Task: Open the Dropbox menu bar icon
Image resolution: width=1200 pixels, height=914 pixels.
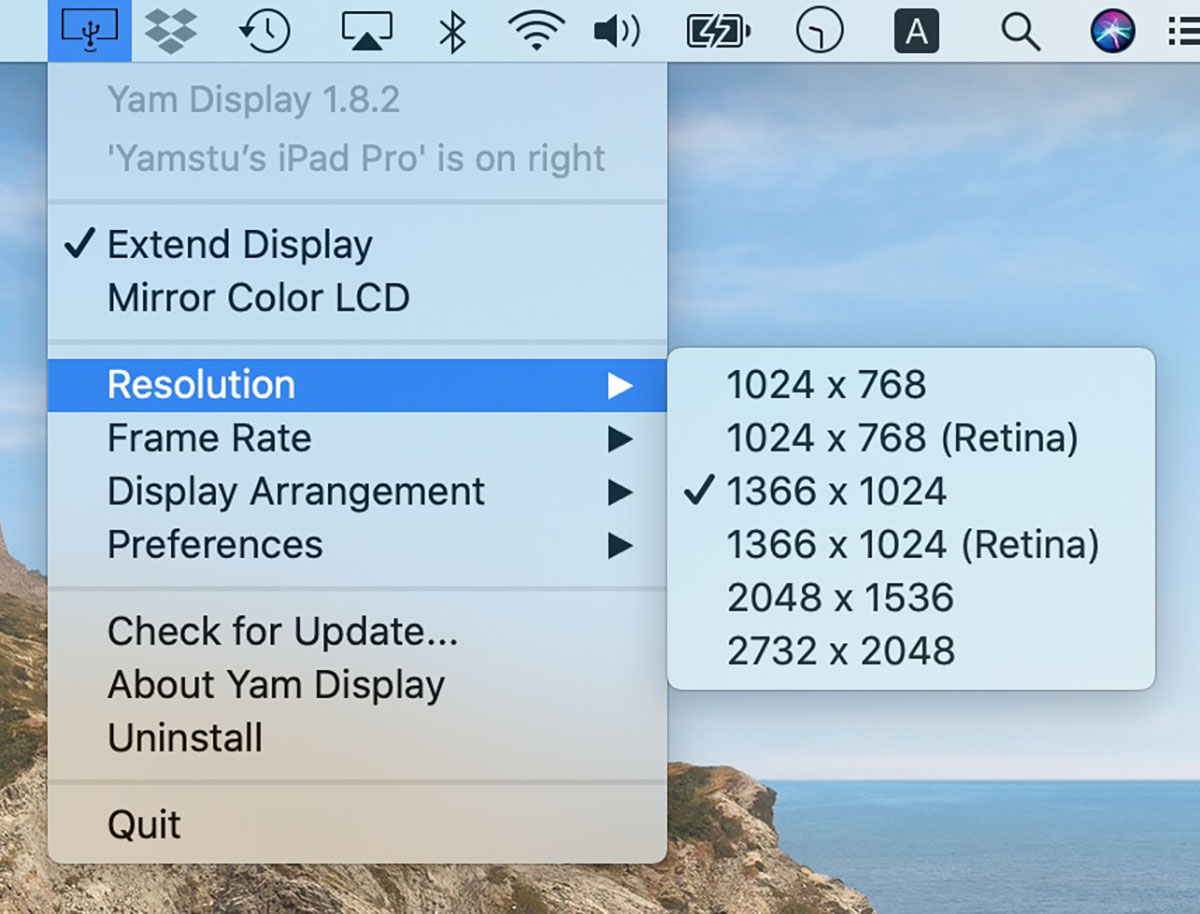Action: [x=170, y=30]
